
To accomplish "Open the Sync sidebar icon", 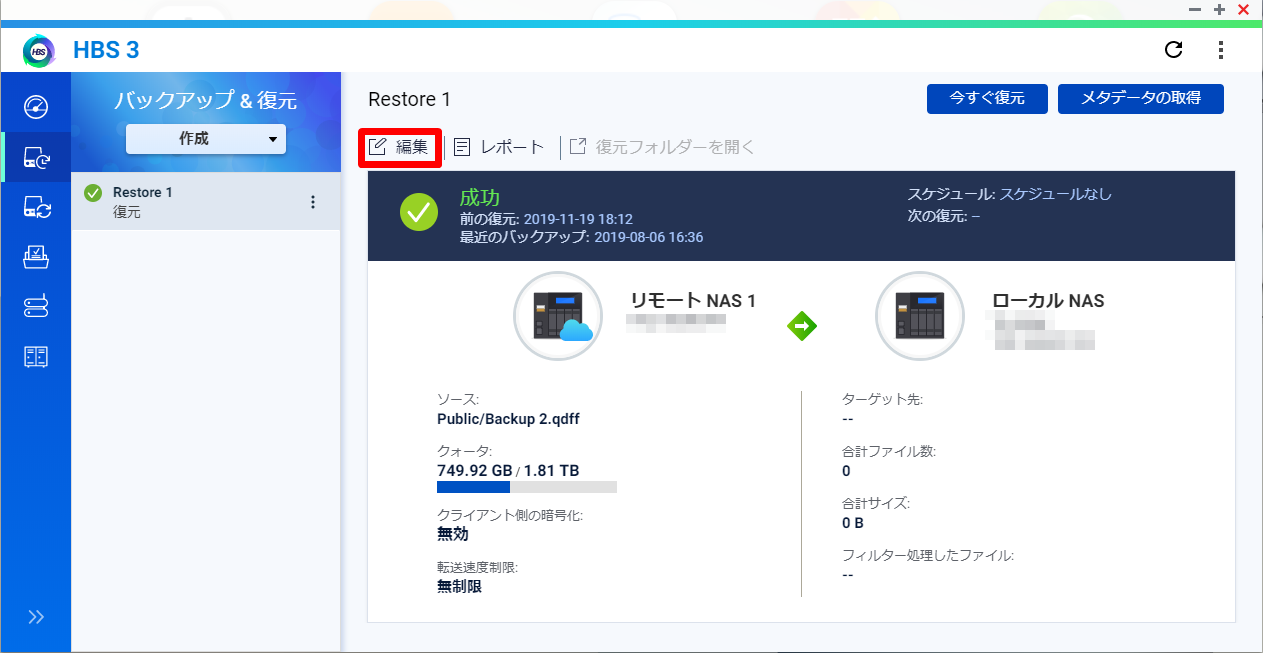I will (36, 207).
